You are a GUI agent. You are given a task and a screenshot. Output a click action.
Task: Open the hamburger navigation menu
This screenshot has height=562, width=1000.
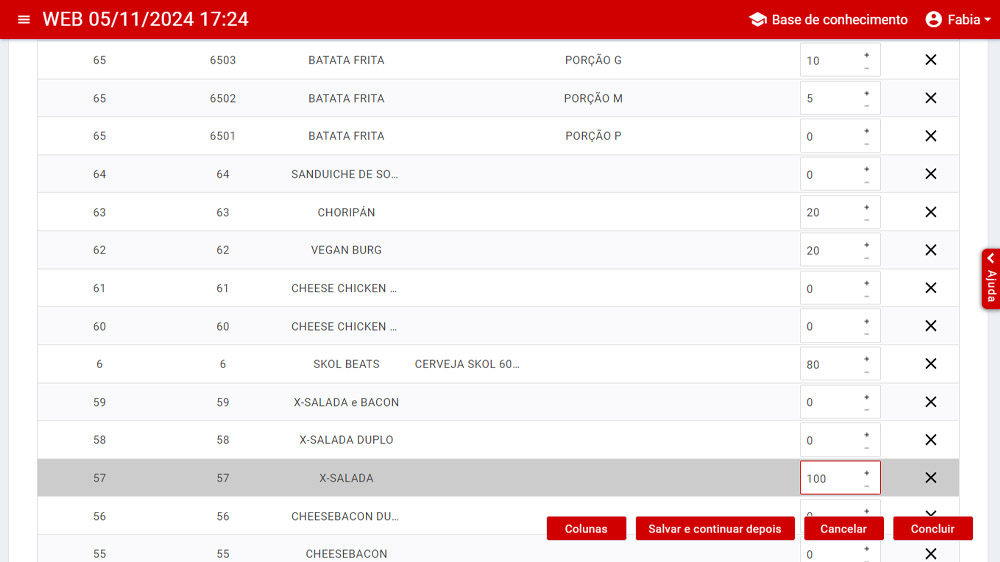24,20
